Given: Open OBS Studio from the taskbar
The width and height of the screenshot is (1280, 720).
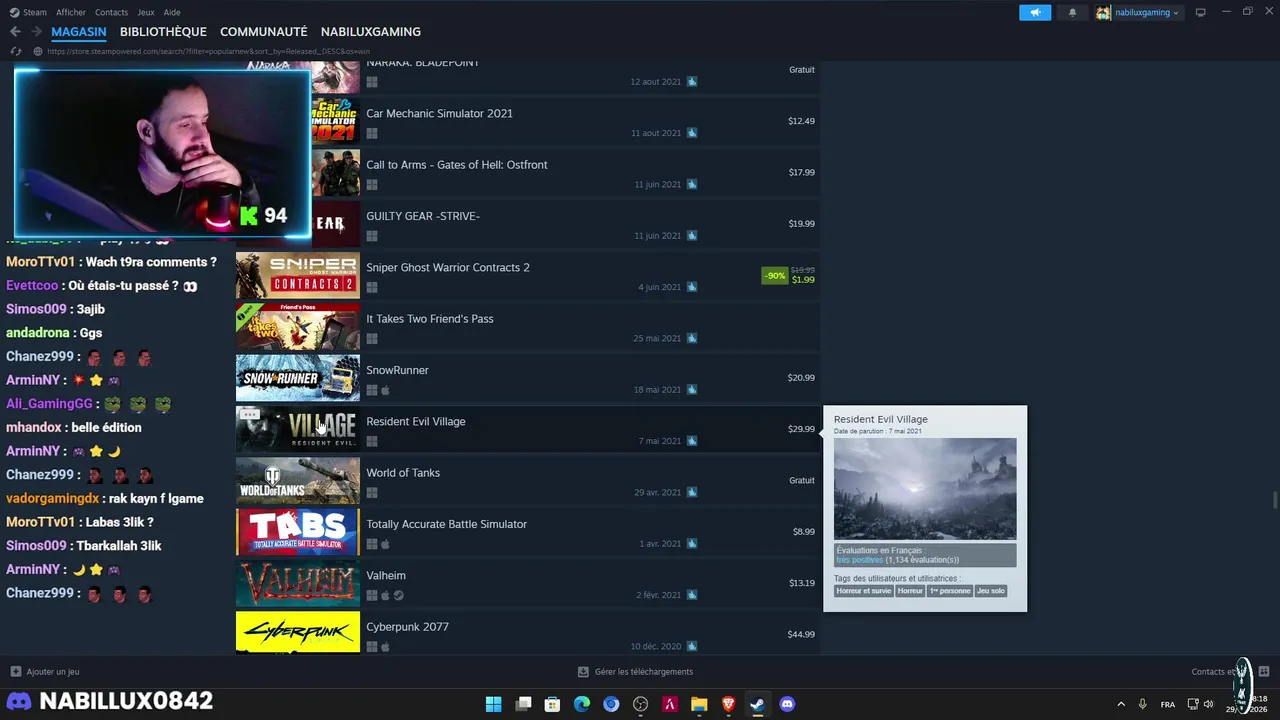Looking at the screenshot, I should [x=641, y=704].
